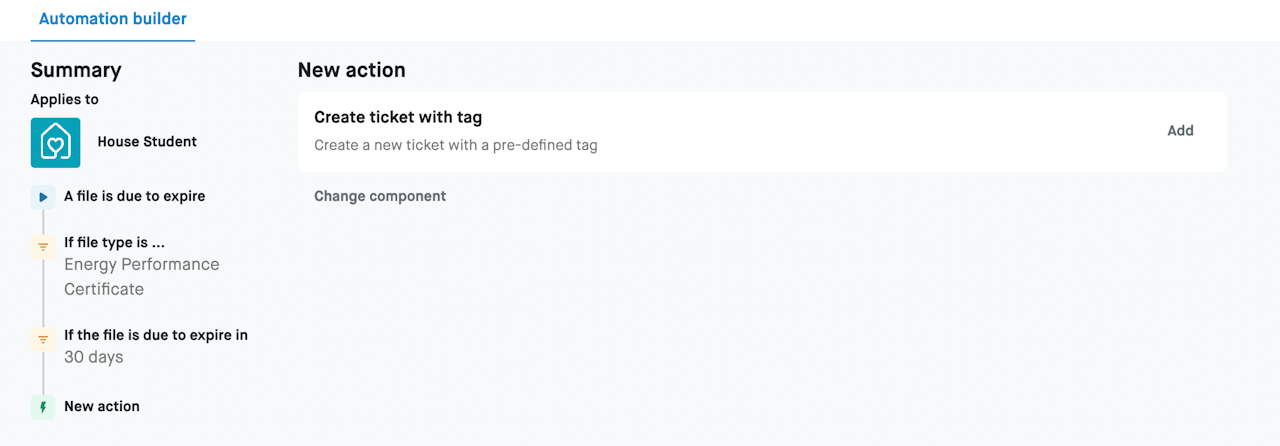Select the House Student label
This screenshot has height=446, width=1280.
(x=147, y=142)
